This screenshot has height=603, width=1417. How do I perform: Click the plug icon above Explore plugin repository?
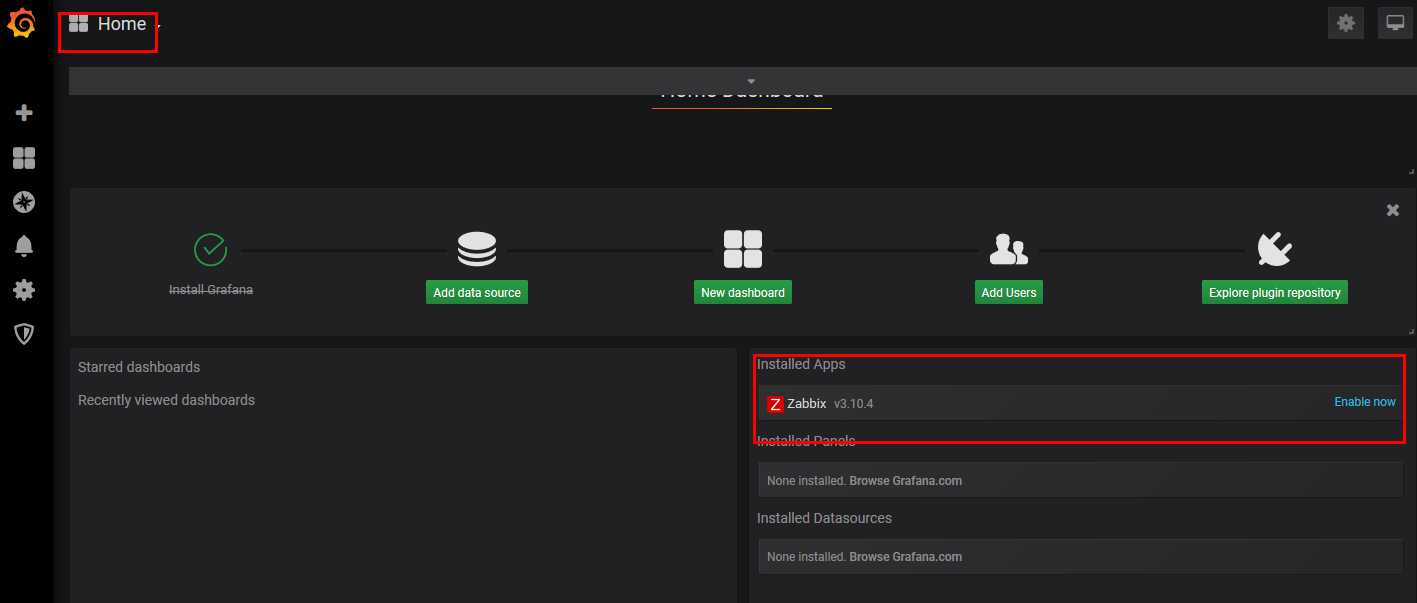(1275, 249)
